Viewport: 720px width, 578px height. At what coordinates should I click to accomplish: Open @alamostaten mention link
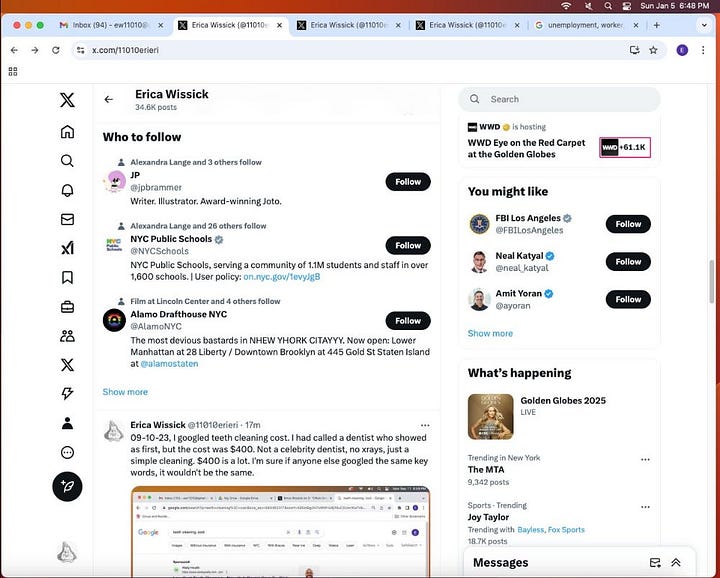point(169,364)
